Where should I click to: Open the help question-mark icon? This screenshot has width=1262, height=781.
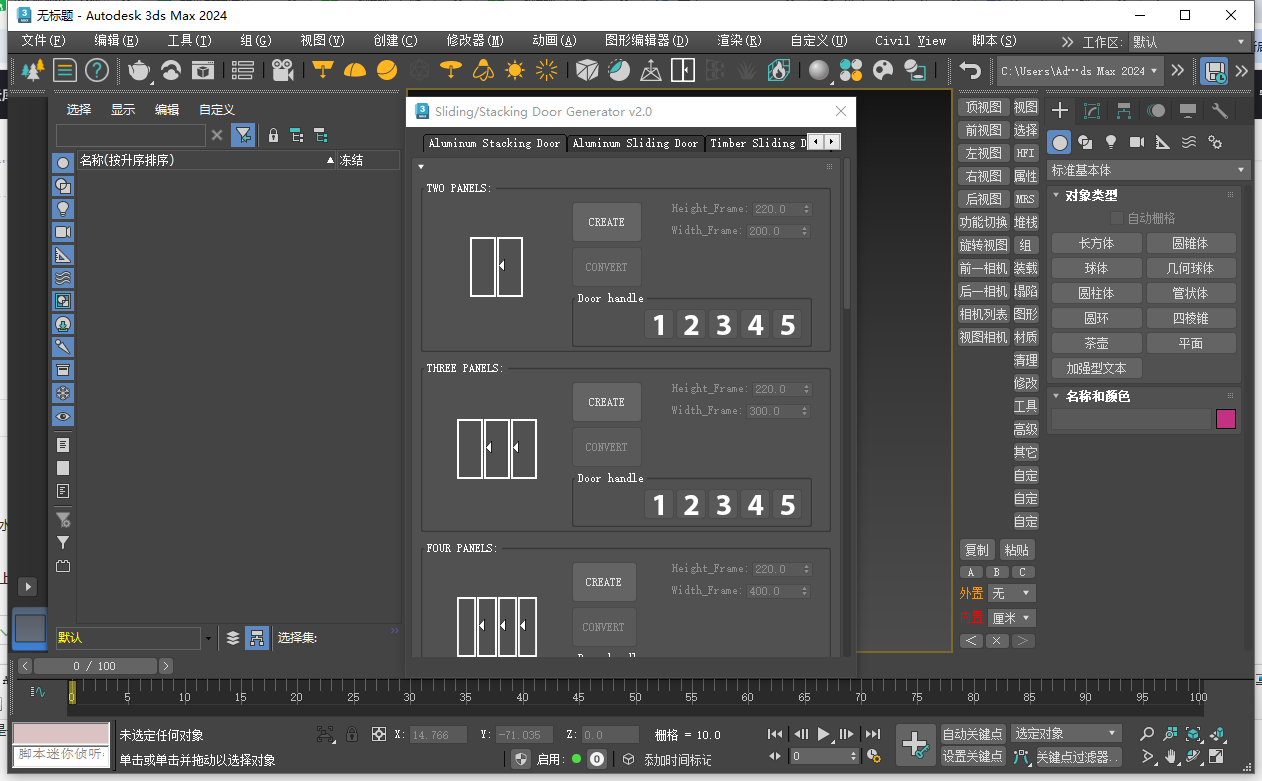[x=96, y=70]
